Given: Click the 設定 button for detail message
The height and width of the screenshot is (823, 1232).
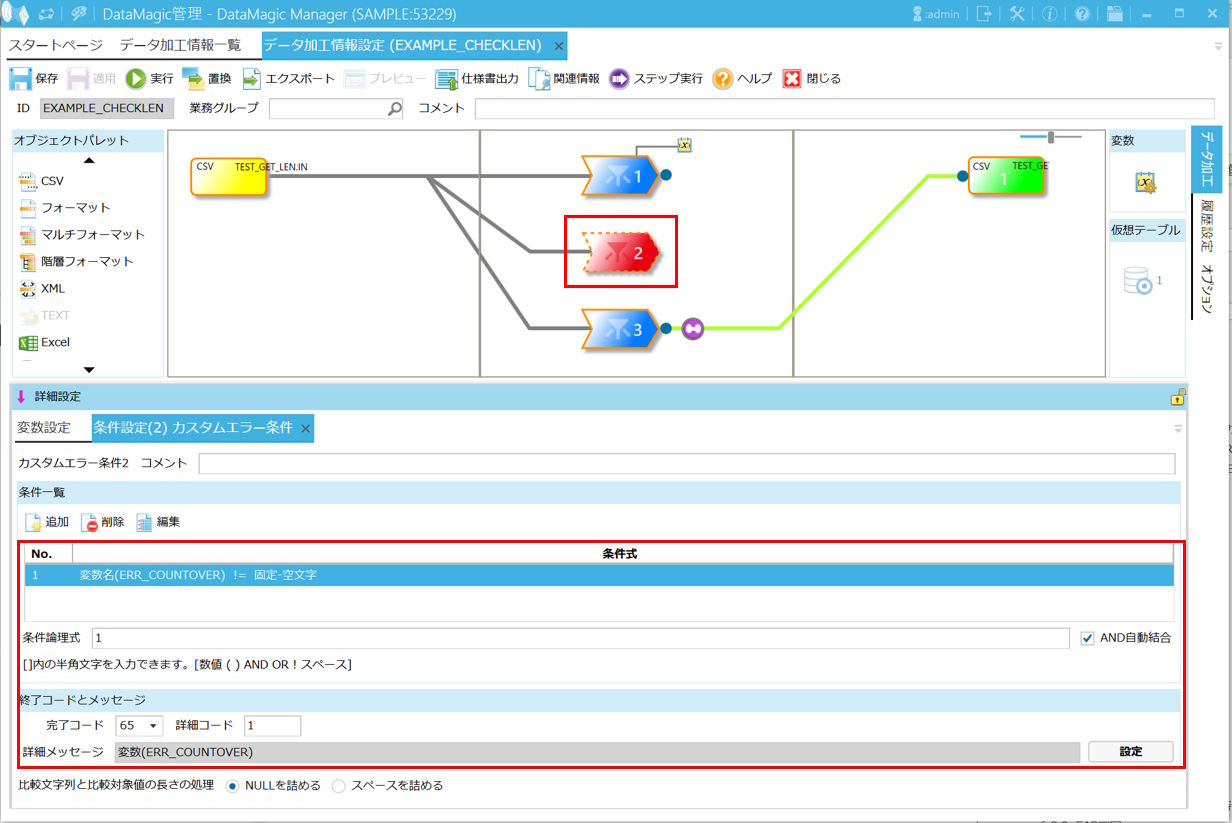Looking at the screenshot, I should (1130, 752).
